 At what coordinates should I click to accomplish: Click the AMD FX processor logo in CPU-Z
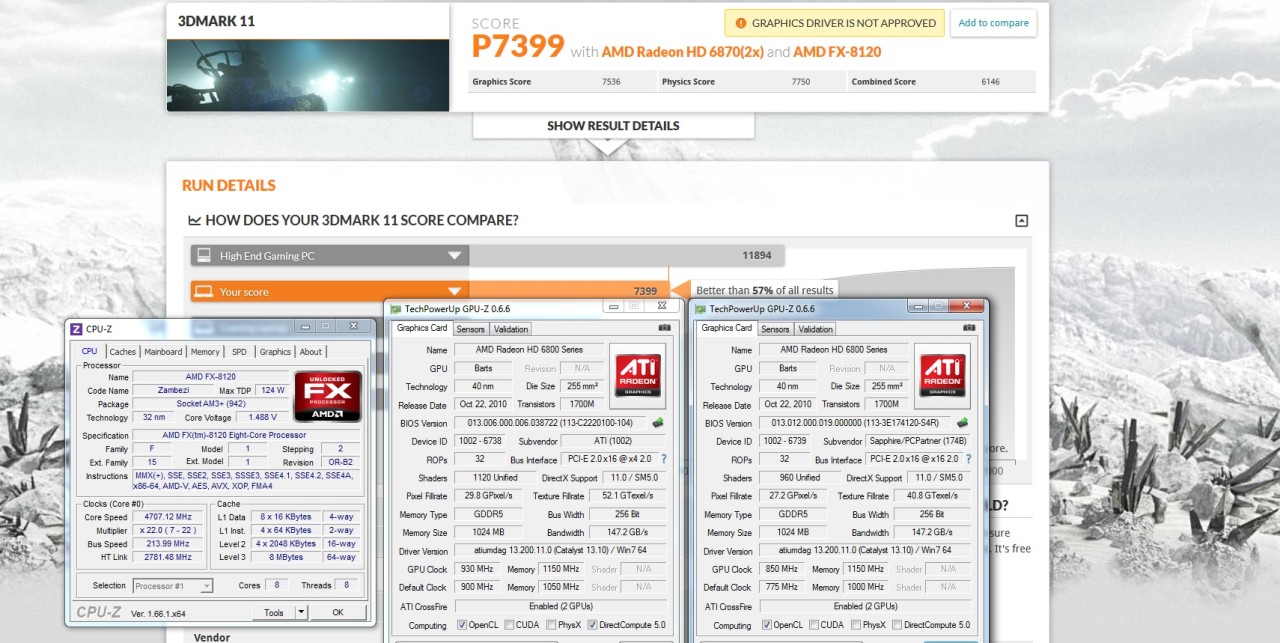[327, 398]
